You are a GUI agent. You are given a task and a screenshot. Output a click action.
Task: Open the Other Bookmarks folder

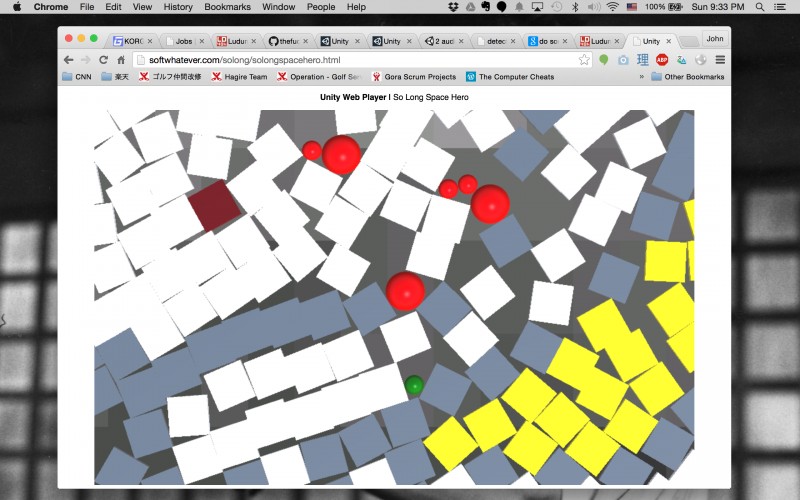(x=688, y=77)
